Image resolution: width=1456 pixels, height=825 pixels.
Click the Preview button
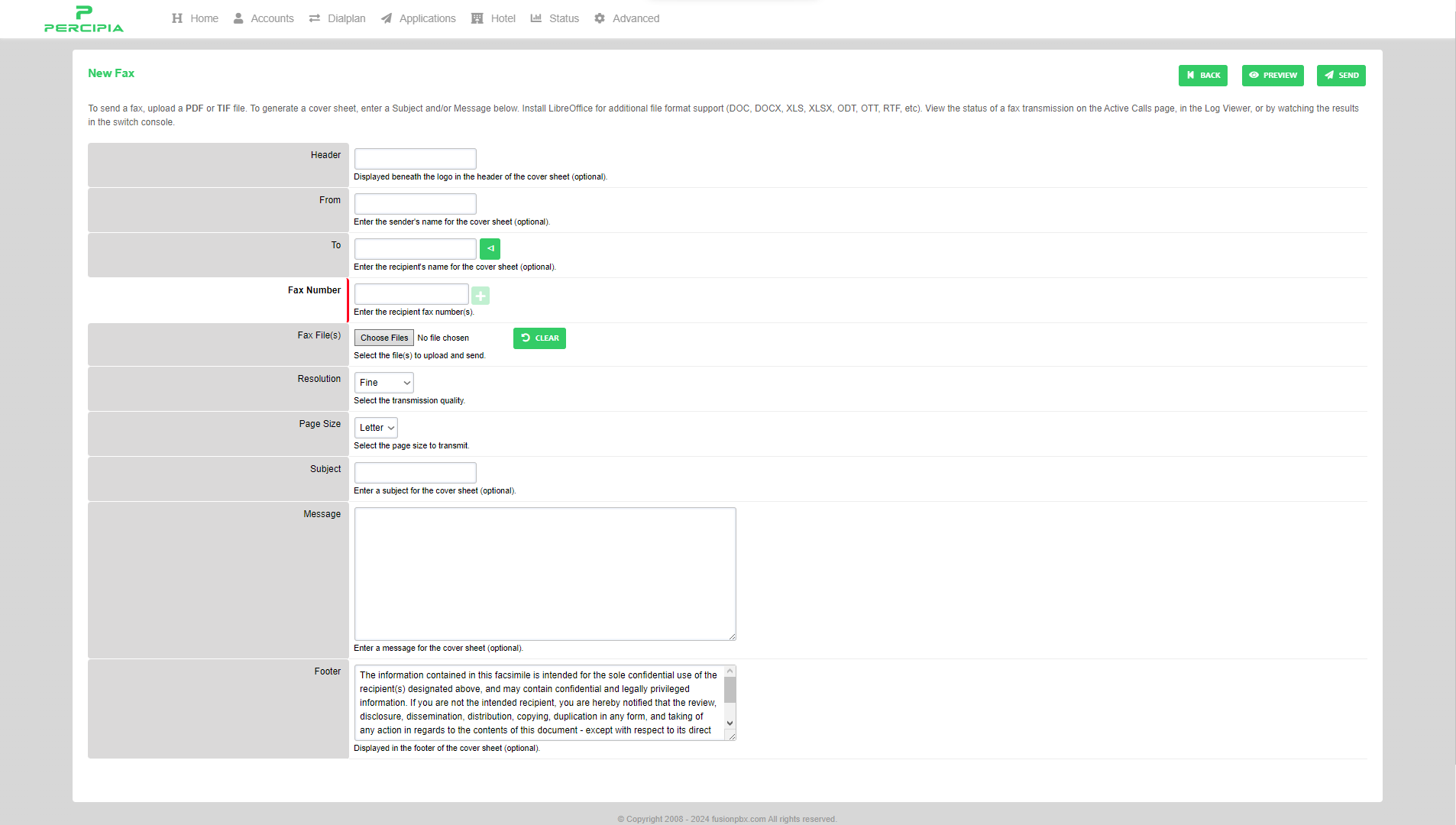1273,76
